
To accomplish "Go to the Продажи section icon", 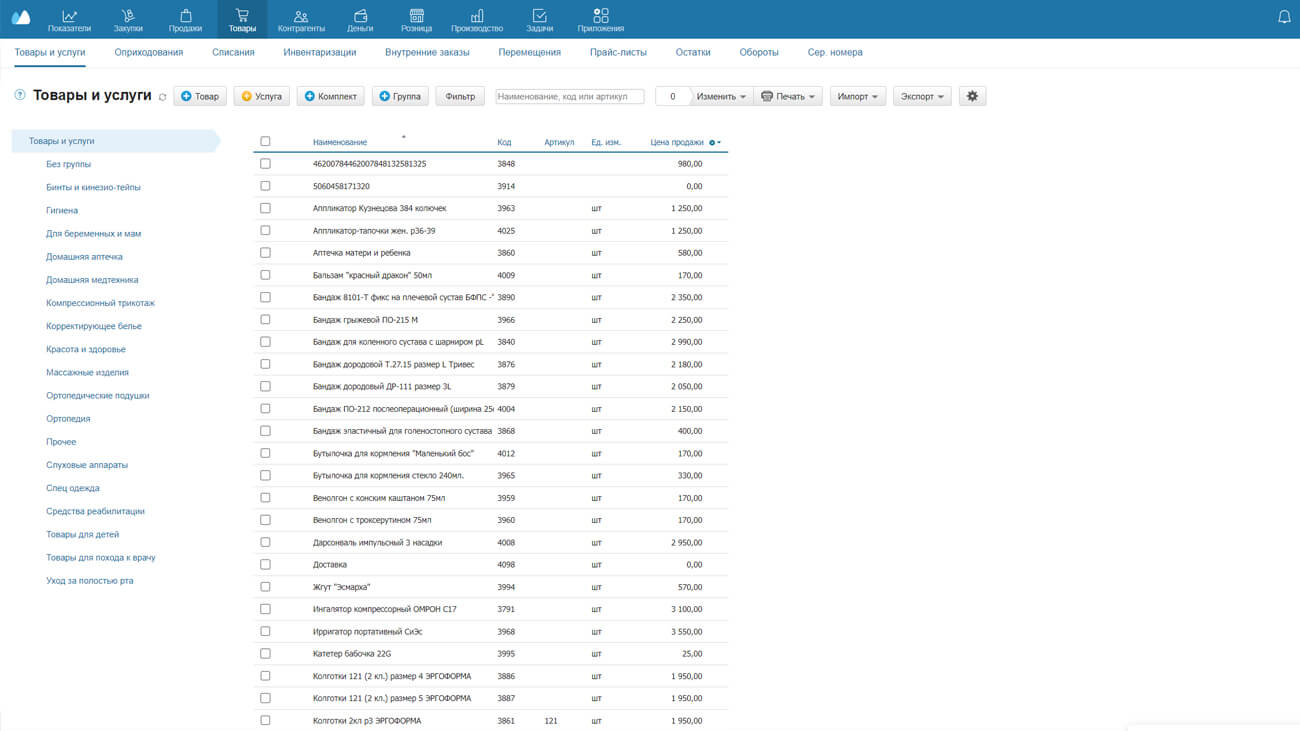I will 185,16.
